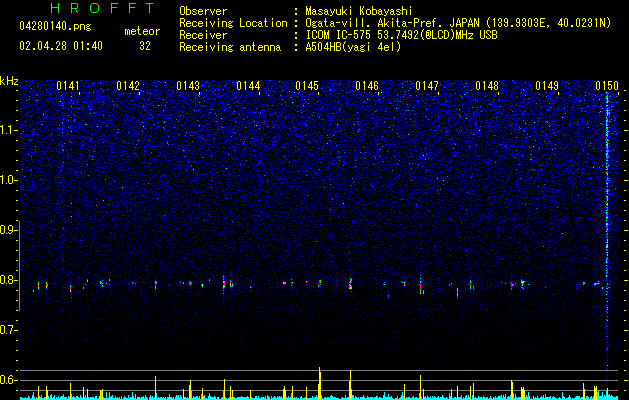Click the Receiving Location label
The width and height of the screenshot is (629, 400).
click(x=233, y=23)
